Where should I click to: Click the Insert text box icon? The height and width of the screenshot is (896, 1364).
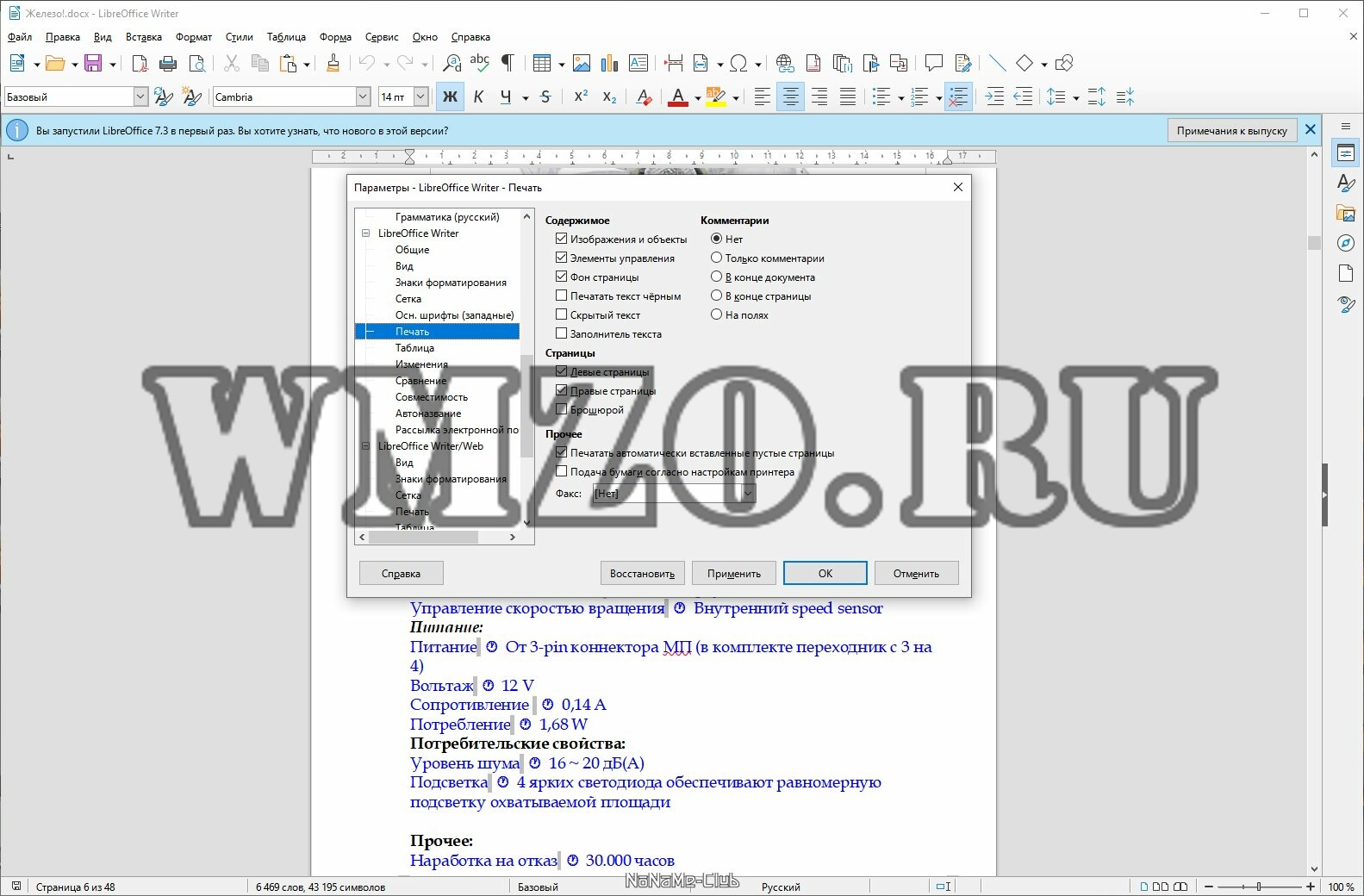[638, 63]
